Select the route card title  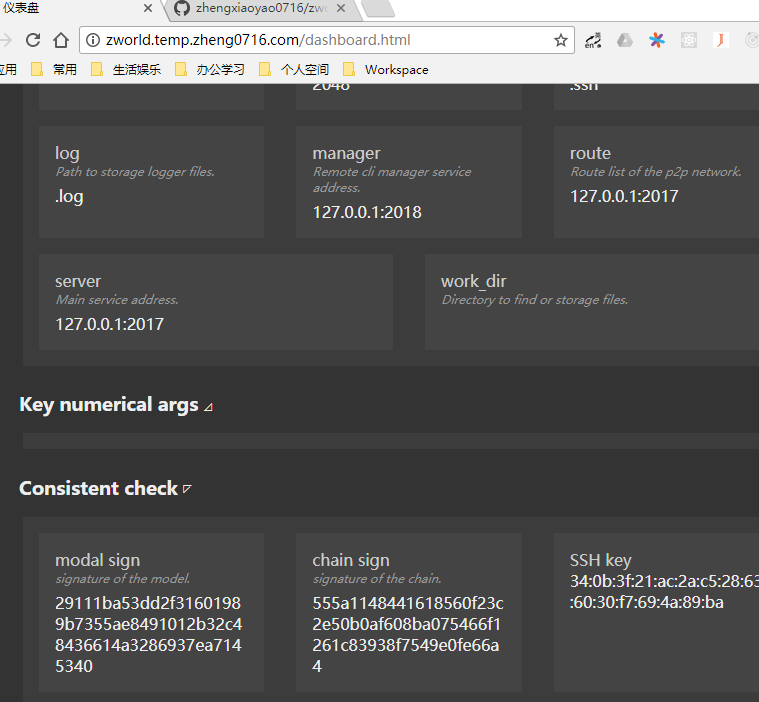pos(590,153)
